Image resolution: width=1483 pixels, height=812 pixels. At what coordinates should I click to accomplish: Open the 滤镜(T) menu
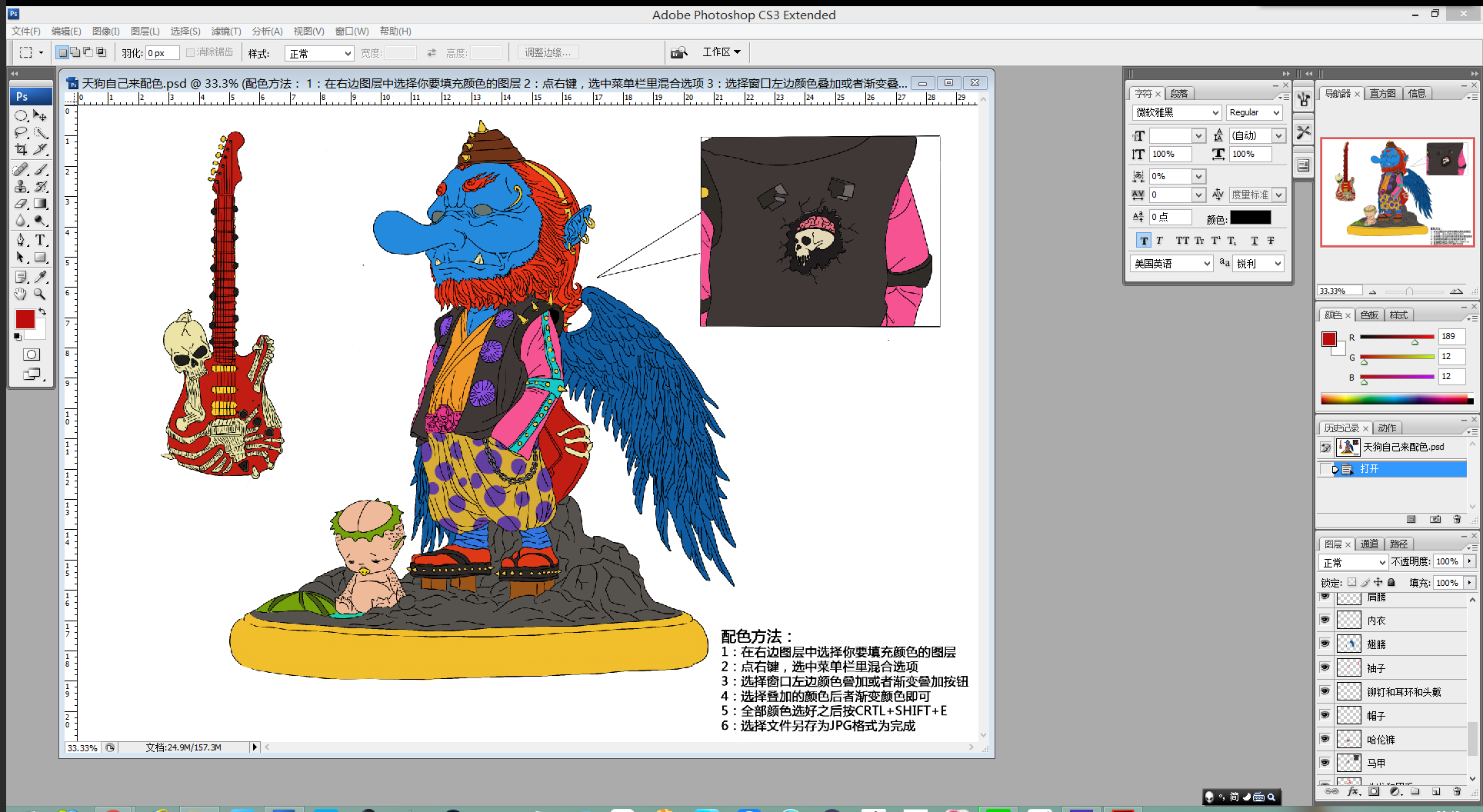[x=226, y=32]
